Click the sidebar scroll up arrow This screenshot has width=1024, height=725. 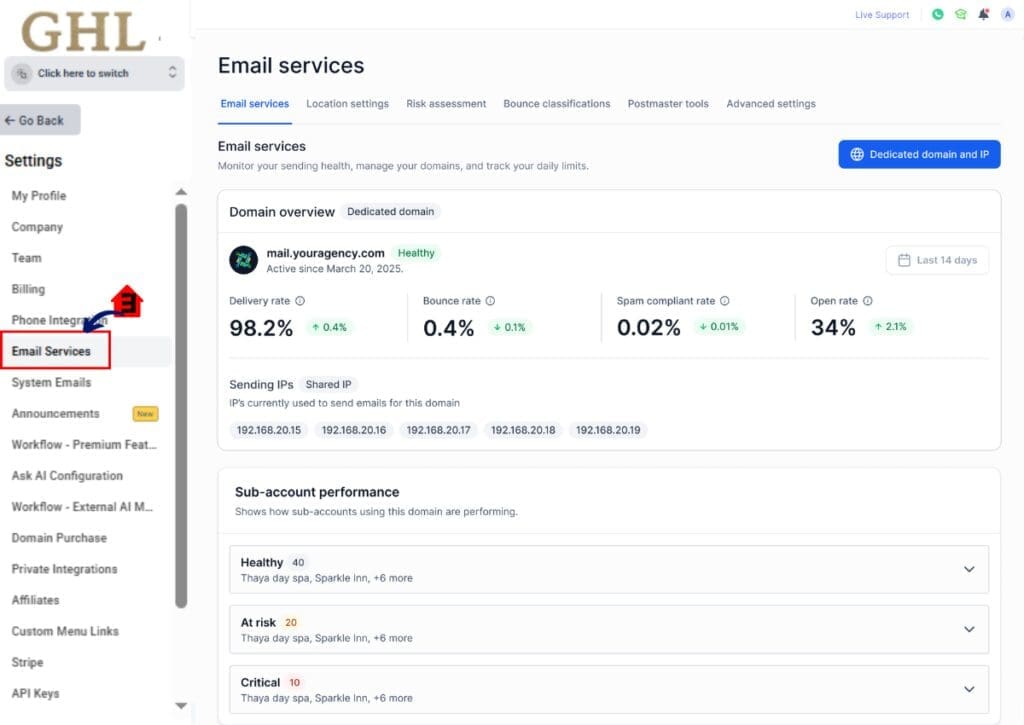coord(181,192)
